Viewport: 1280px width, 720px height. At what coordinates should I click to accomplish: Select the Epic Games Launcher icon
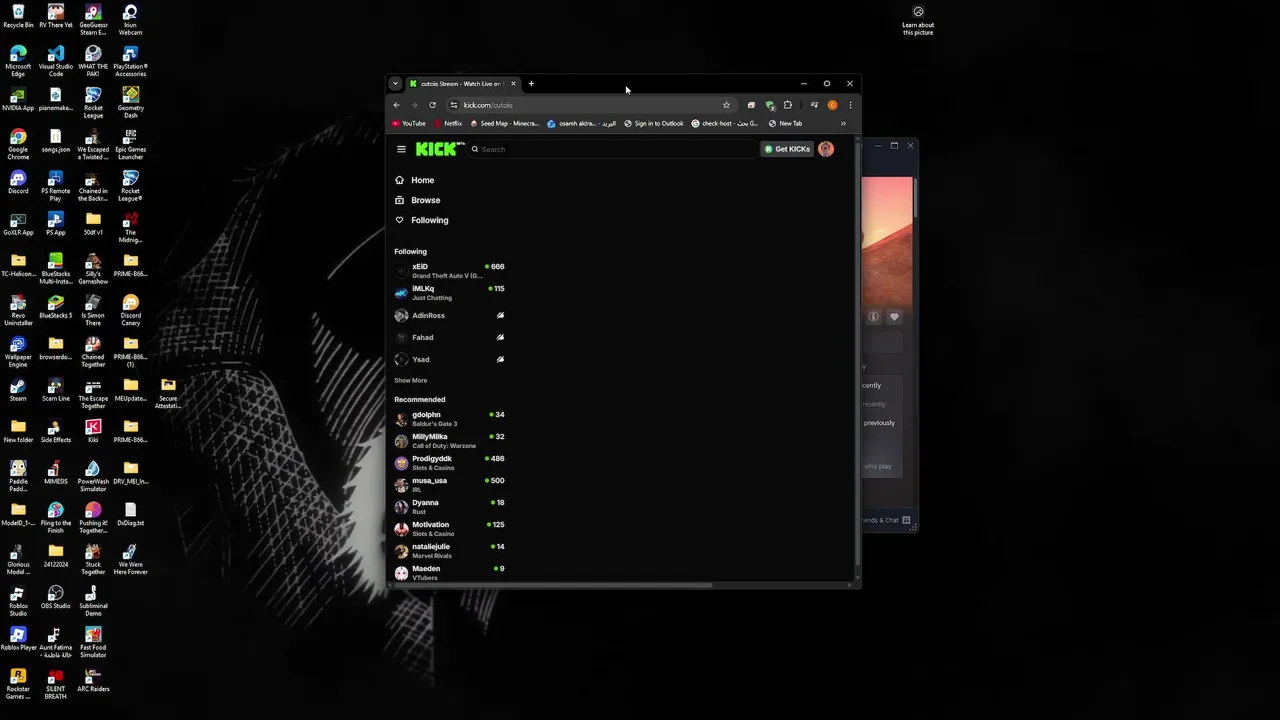click(130, 145)
